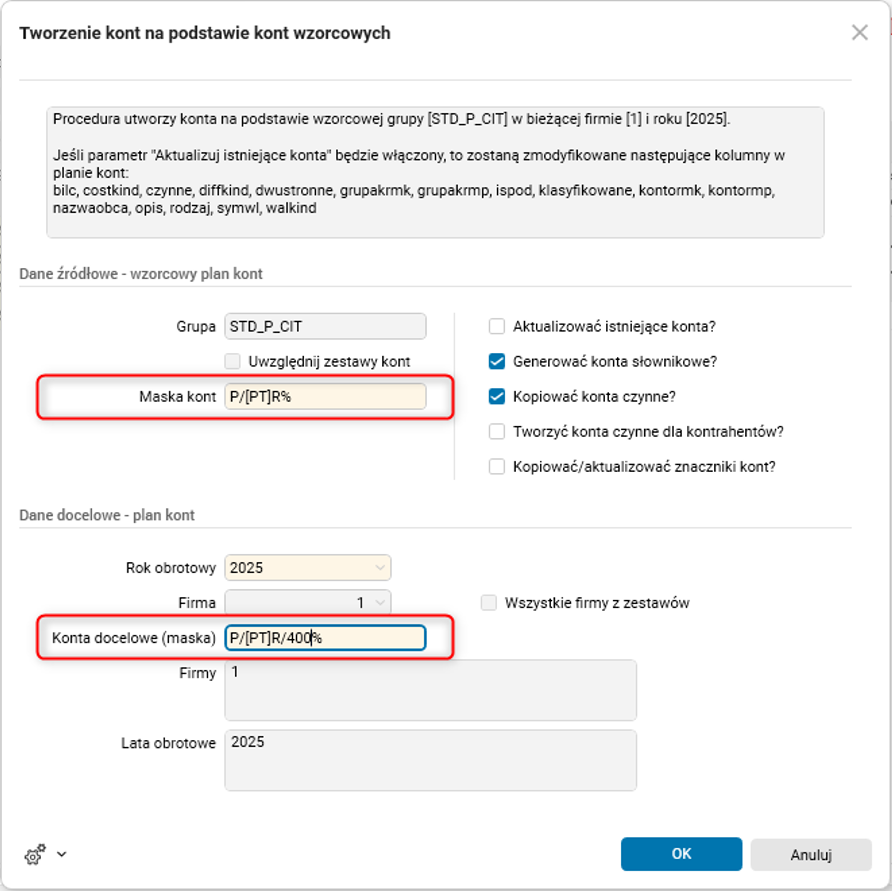Click the 'Firmy' list box

[430, 690]
